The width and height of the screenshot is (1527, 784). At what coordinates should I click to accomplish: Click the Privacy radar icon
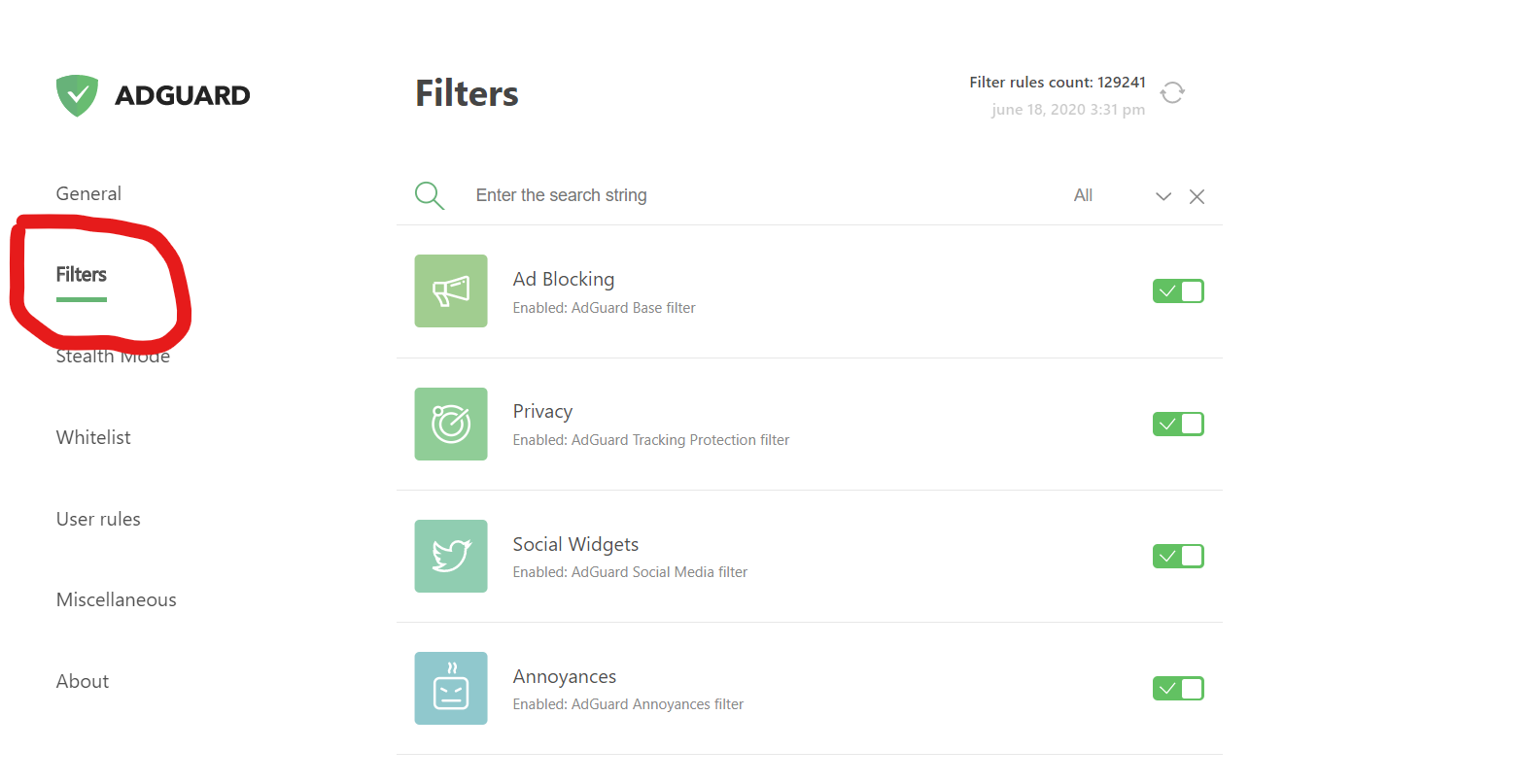coord(451,424)
